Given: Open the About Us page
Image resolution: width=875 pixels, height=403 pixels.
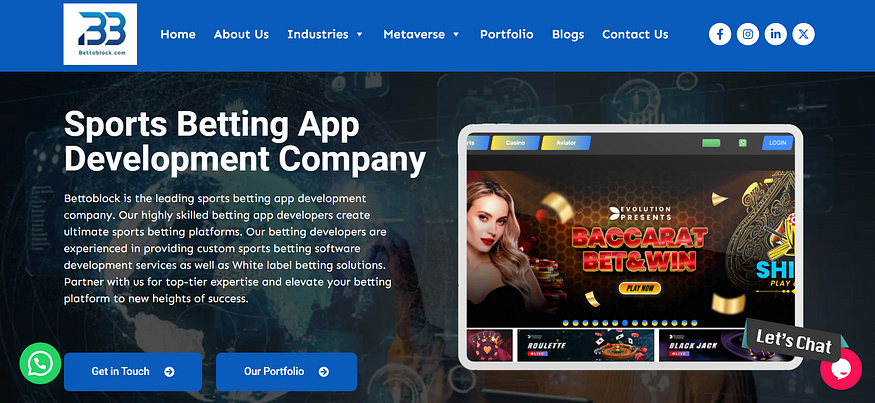Looking at the screenshot, I should pos(241,34).
